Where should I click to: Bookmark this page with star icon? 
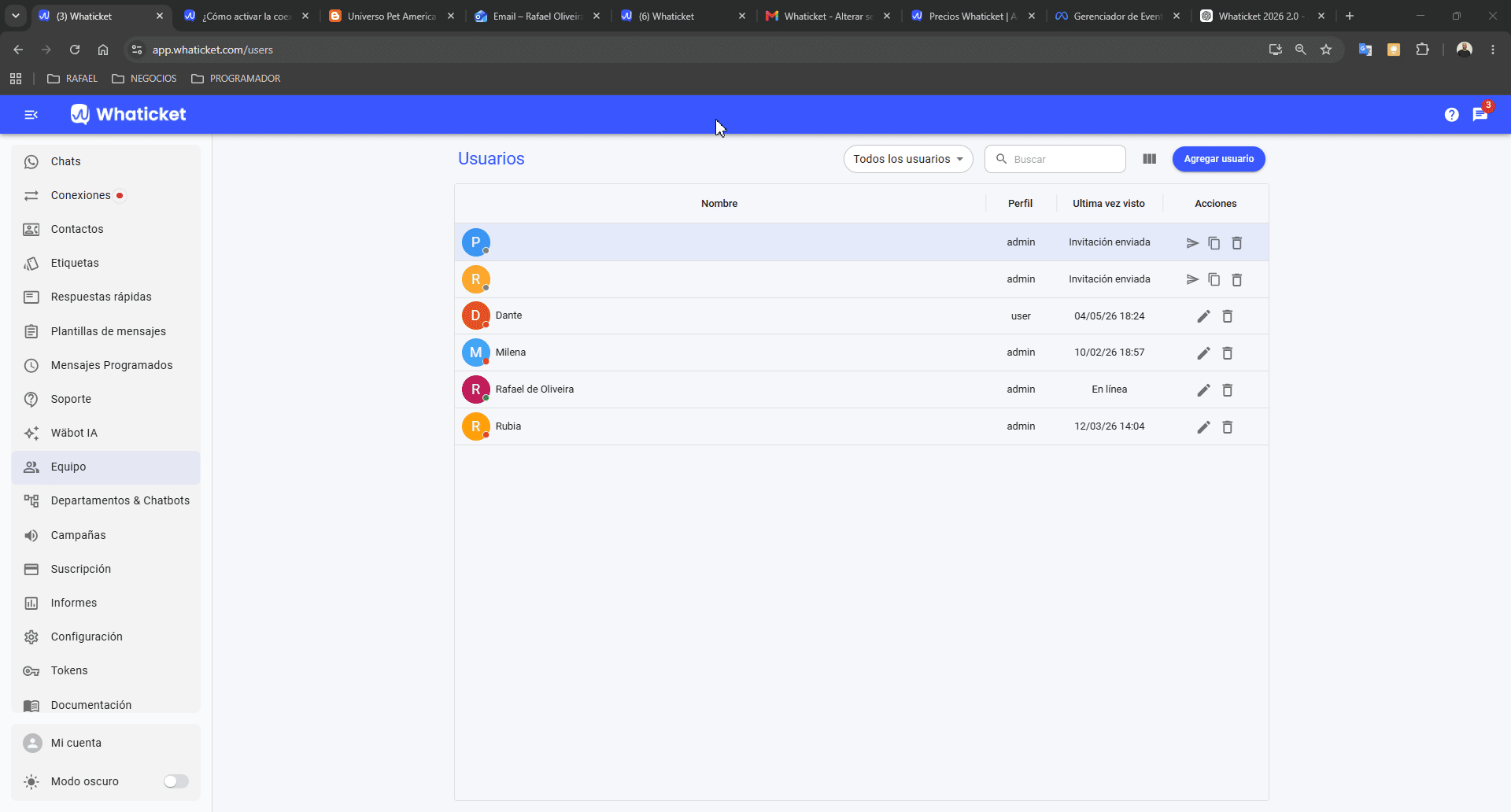(x=1326, y=50)
